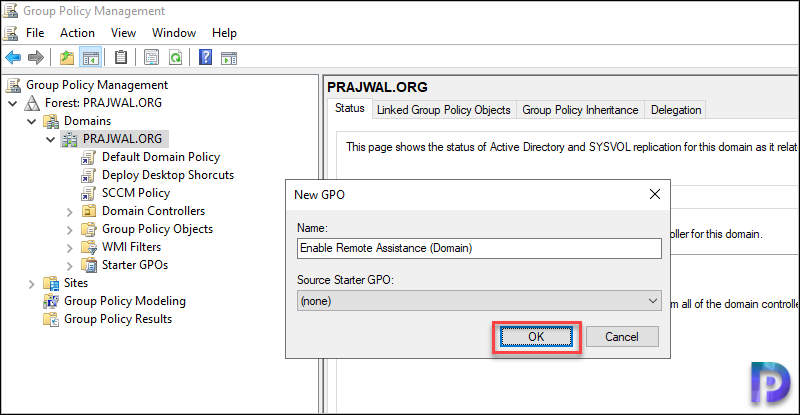Collapse the Forest: PRAJWAL.ORG node
The image size is (800, 415).
pos(13,104)
